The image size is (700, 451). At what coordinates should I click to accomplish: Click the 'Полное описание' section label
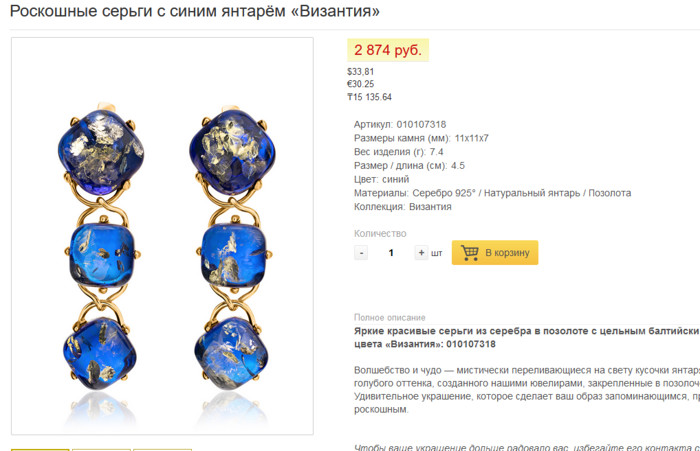pyautogui.click(x=390, y=317)
